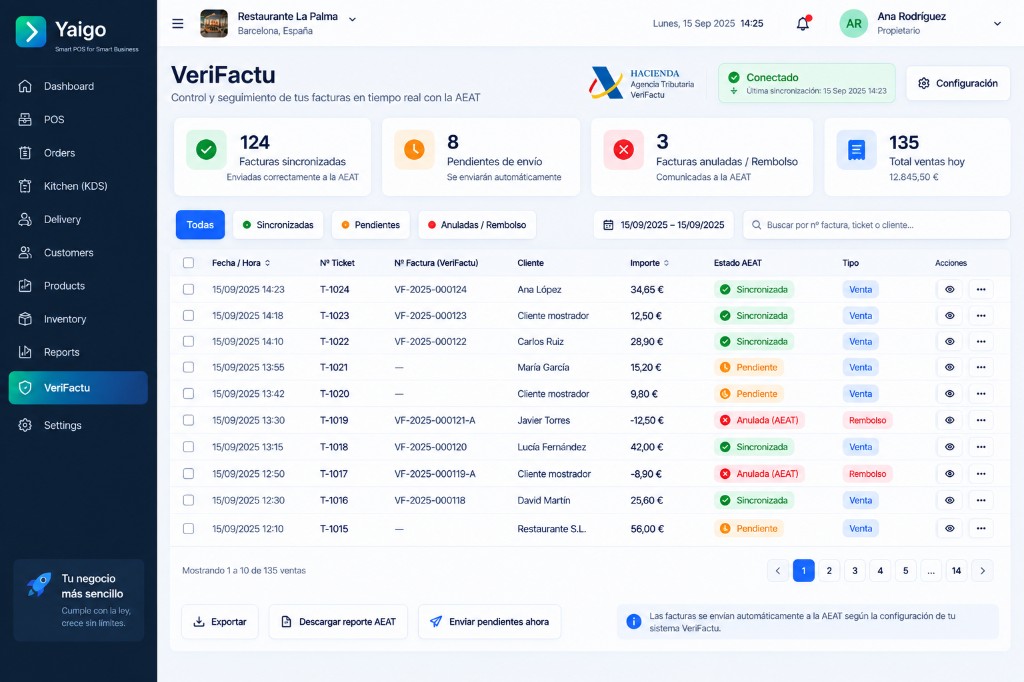Screen dimensions: 1024x682
Task: Click invoice number VF-2025-000121-A
Action: [x=435, y=420]
